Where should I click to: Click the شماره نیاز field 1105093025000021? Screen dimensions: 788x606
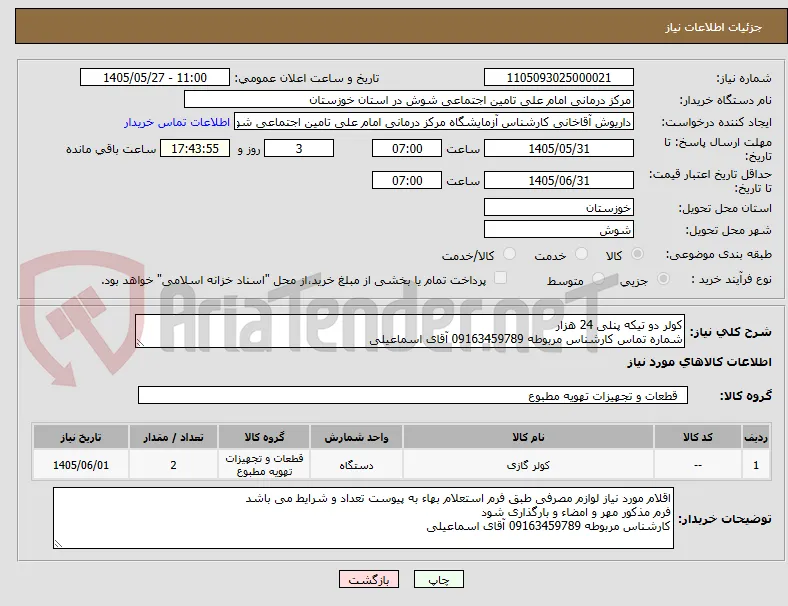[x=559, y=77]
